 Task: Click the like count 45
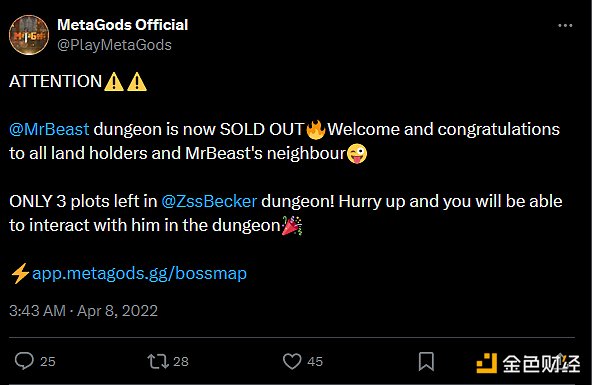pyautogui.click(x=315, y=362)
